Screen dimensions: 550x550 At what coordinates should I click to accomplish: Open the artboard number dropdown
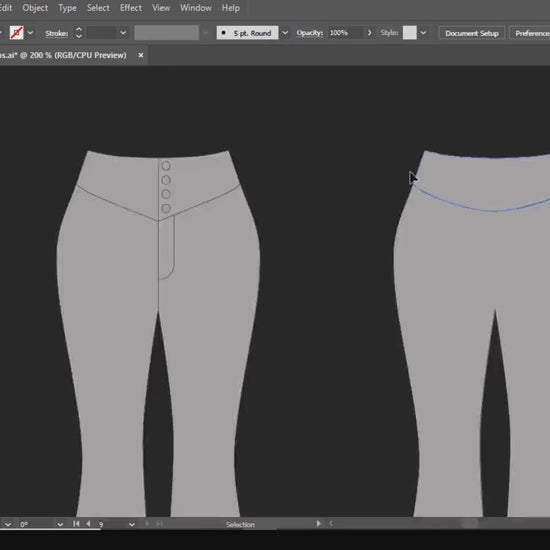pyautogui.click(x=132, y=524)
